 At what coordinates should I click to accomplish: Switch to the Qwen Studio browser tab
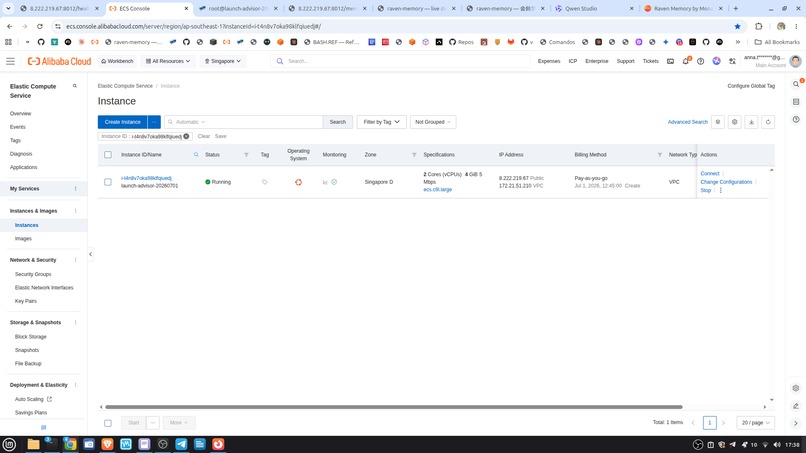coord(594,9)
